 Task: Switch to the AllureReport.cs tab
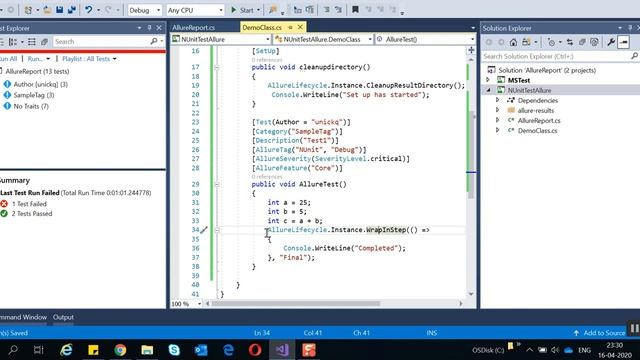[193, 27]
